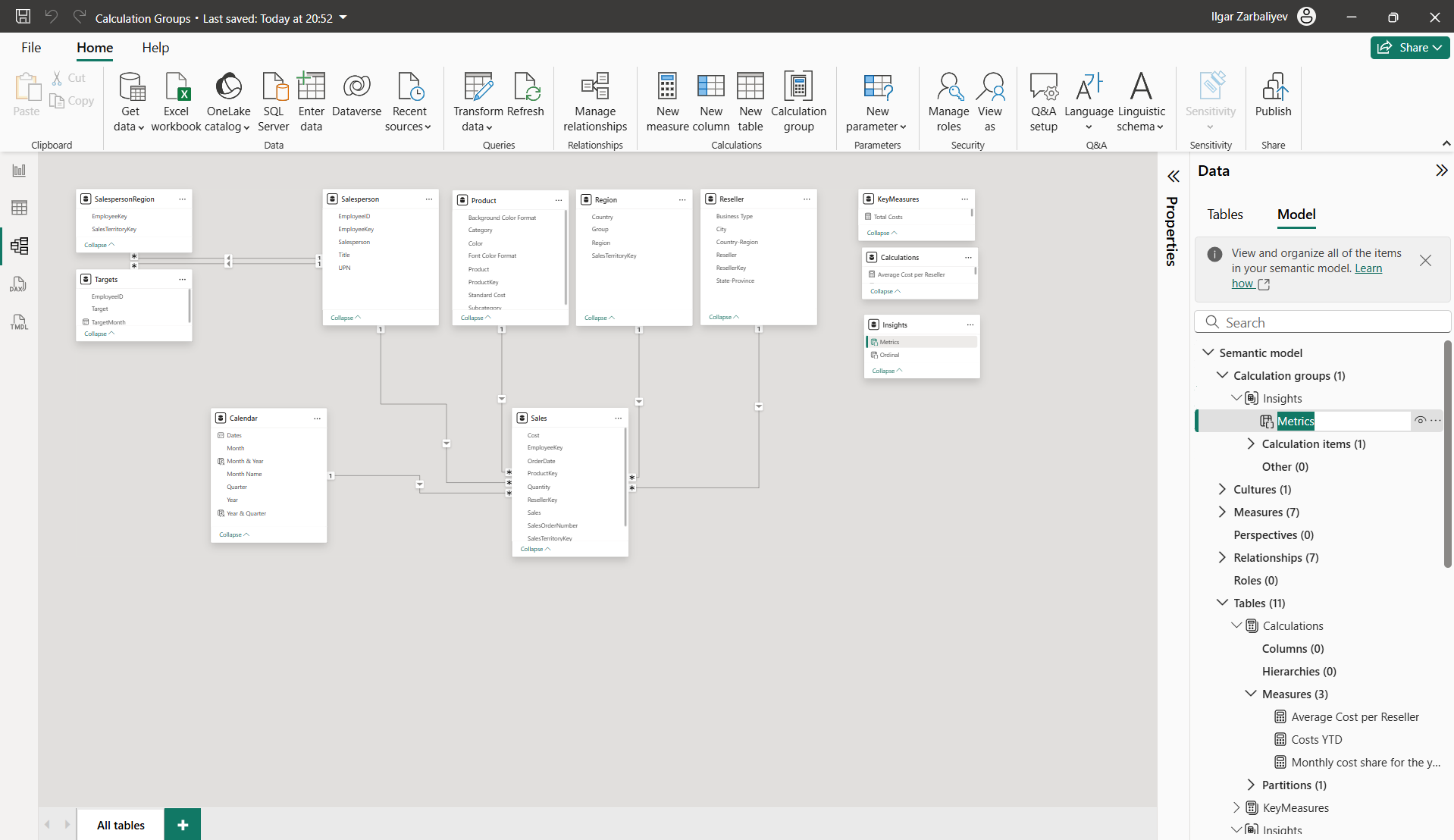
Task: Expand the Properties pane
Action: click(x=1173, y=177)
